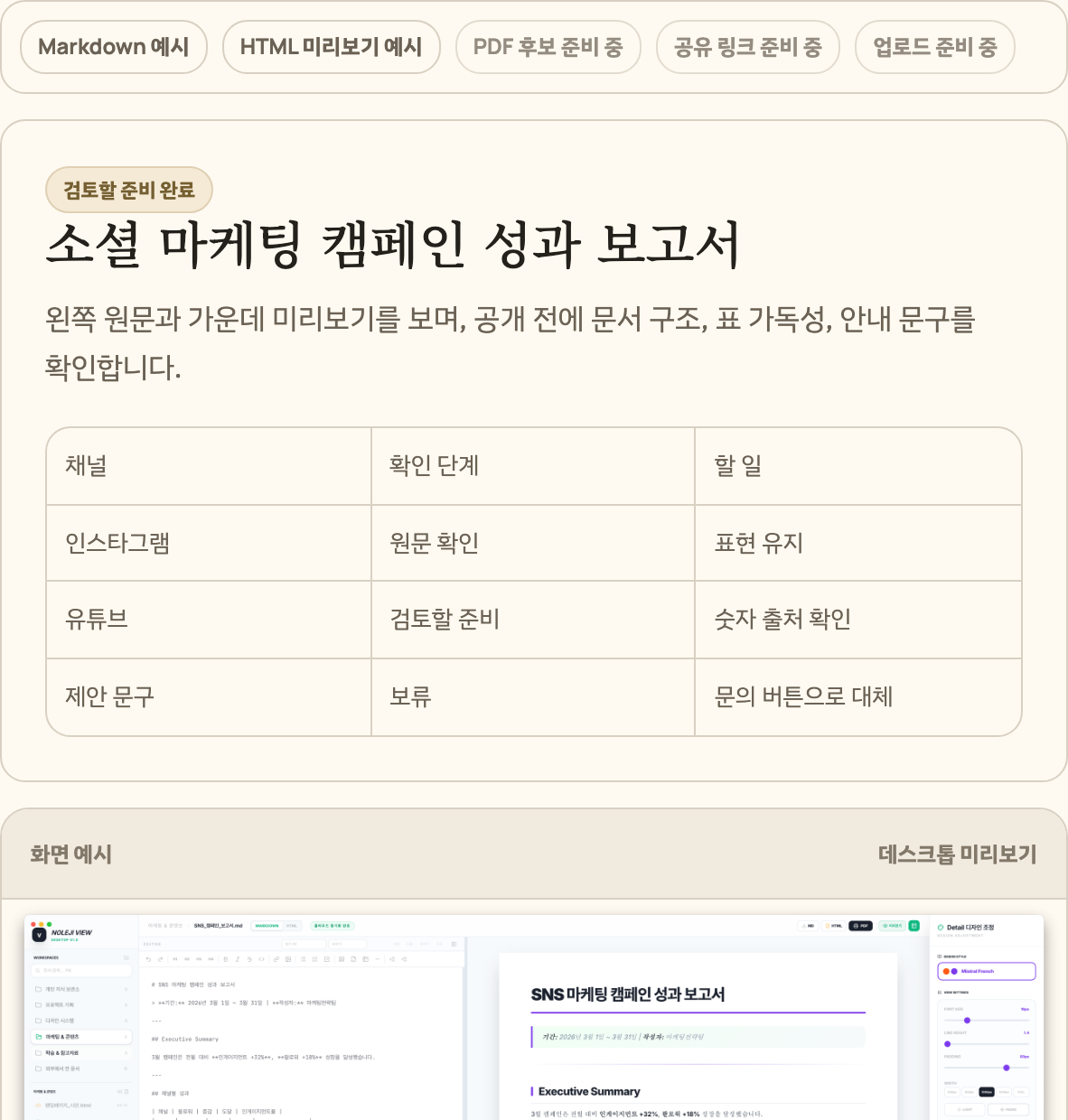Click the 디자인 시스템 folder in the screenshot
Viewport: 1068px width, 1120px height.
pyautogui.click(x=81, y=1021)
